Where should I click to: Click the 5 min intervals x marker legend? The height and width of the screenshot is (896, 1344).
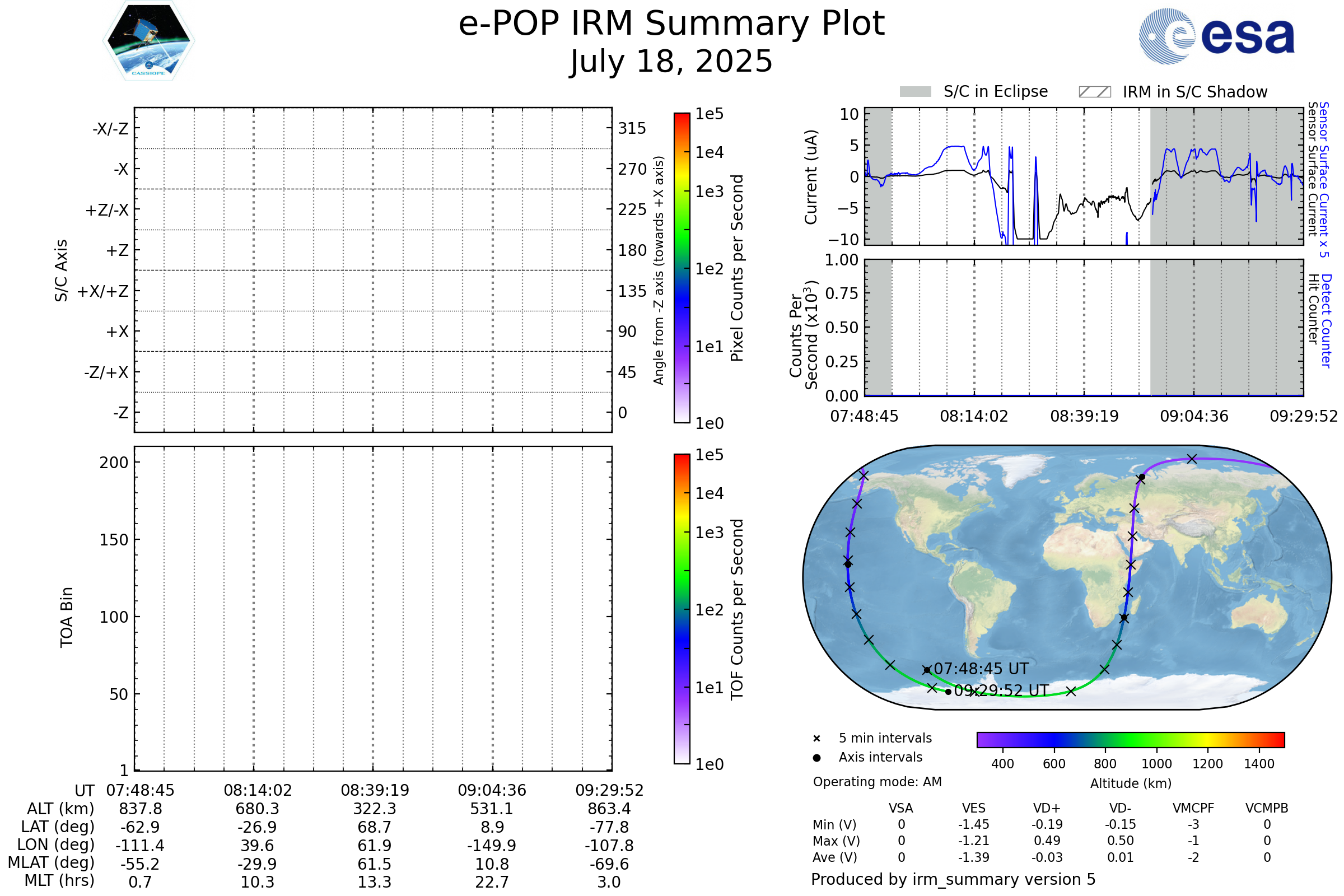816,739
